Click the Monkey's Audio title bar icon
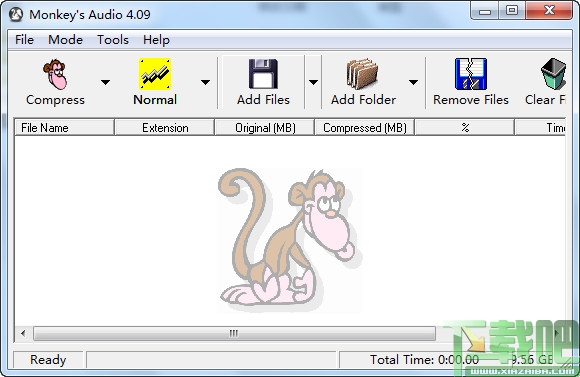Image resolution: width=580 pixels, height=377 pixels. pos(16,14)
